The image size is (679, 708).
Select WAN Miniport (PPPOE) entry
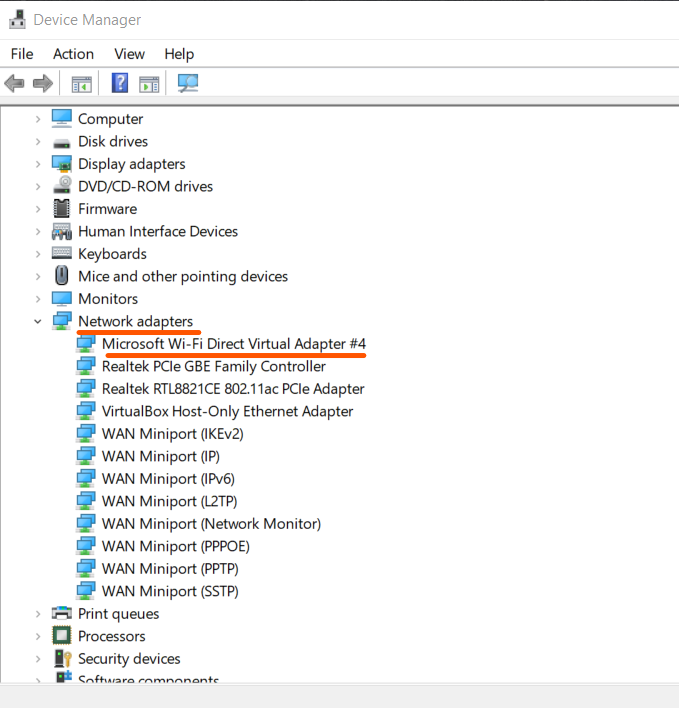coord(176,546)
